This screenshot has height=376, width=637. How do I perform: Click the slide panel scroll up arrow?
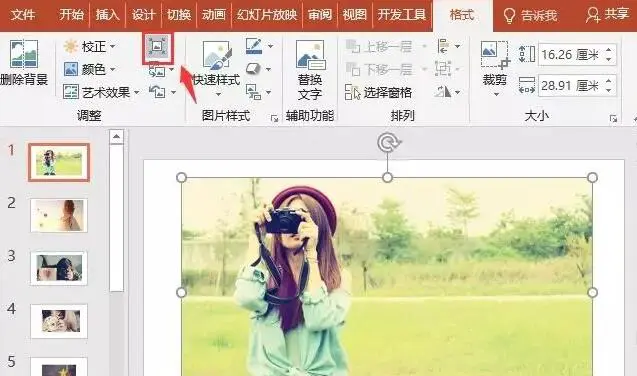117,137
